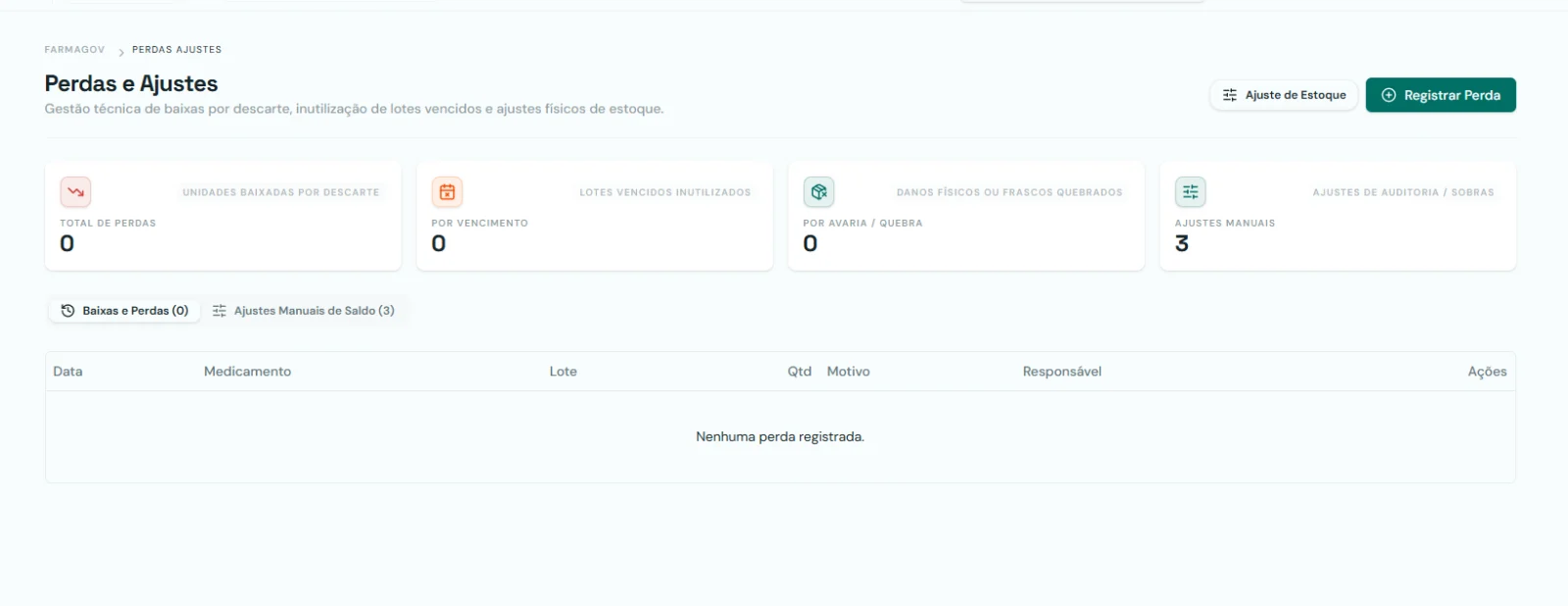This screenshot has height=606, width=1568.
Task: Click the breadcrumb chevron after FARMAGOV
Action: (x=122, y=52)
